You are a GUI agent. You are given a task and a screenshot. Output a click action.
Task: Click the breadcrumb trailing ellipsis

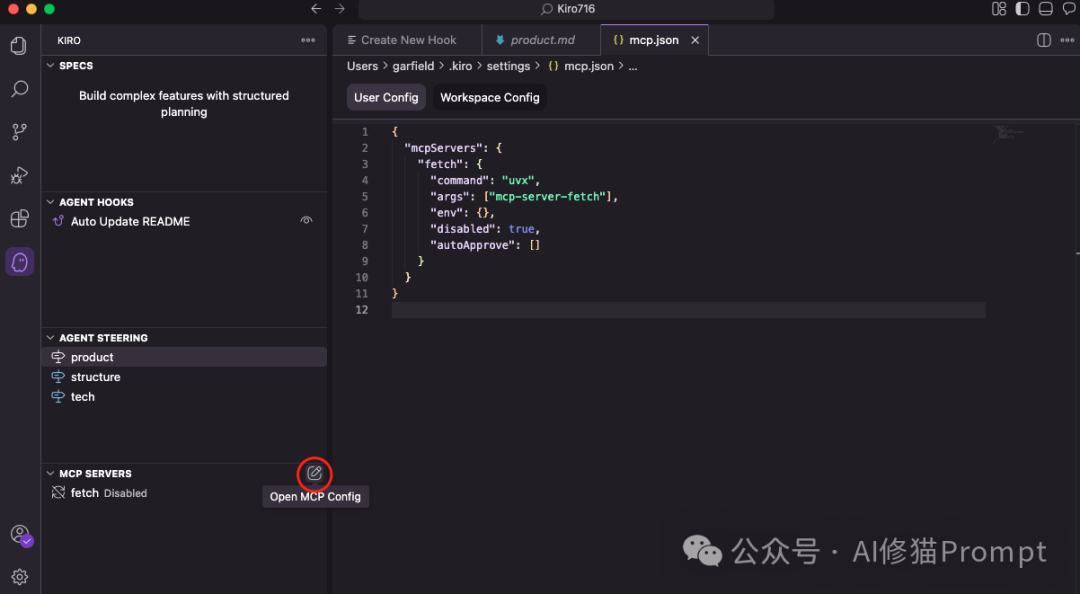[632, 66]
